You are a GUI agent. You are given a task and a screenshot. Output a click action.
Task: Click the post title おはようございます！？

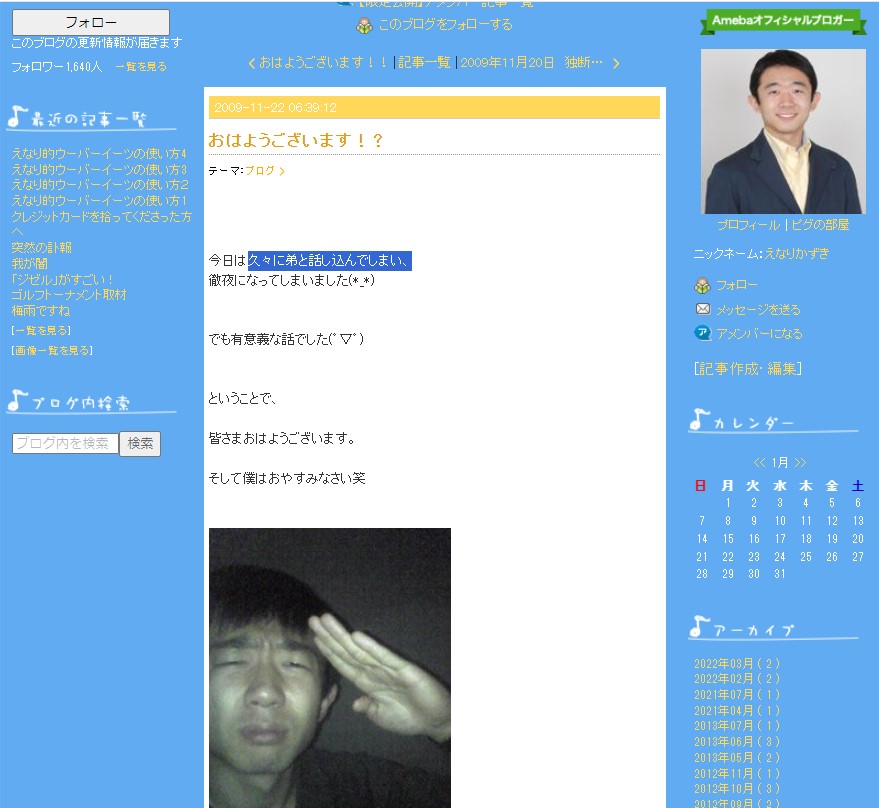(x=295, y=140)
